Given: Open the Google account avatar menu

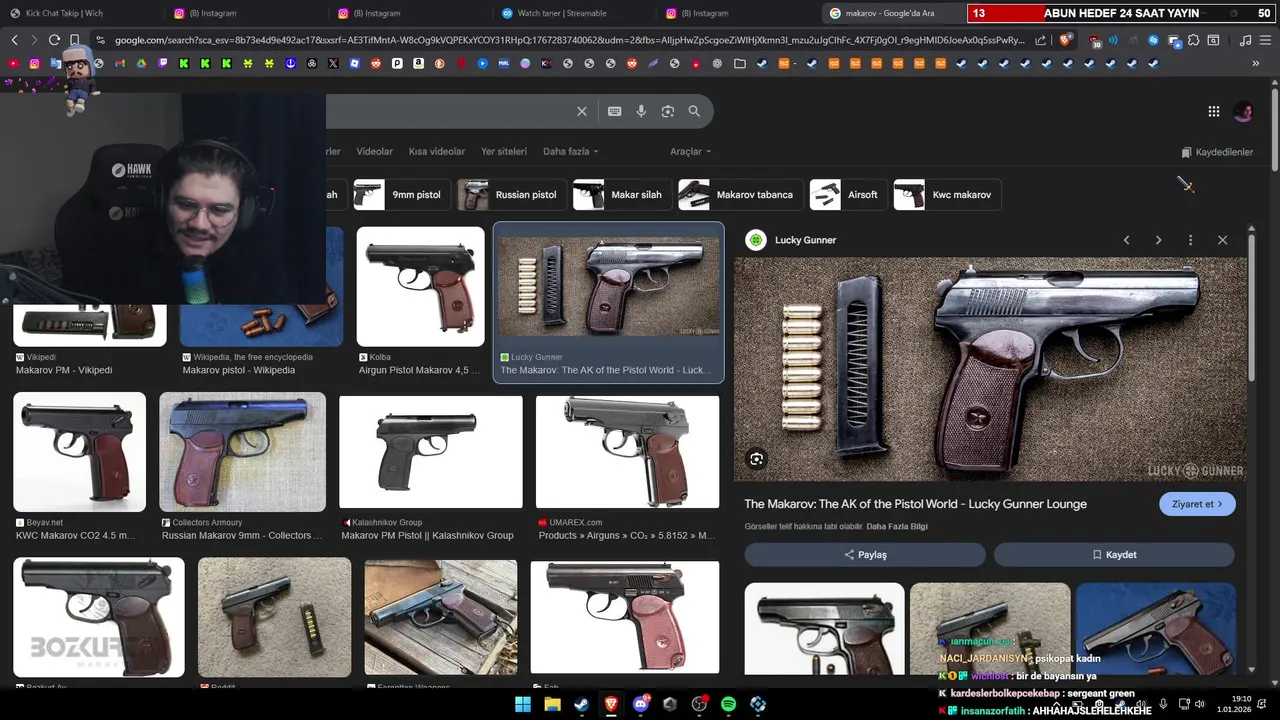Looking at the screenshot, I should tap(1243, 112).
